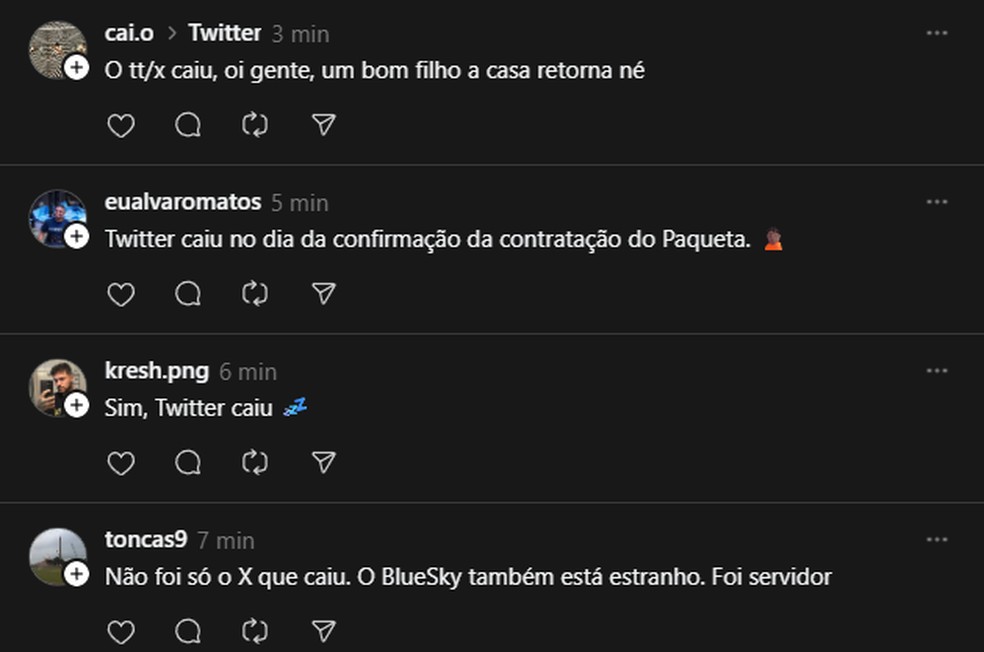Viewport: 984px width, 652px height.
Task: Open the share icon on eualvaromatos's post
Action: point(321,294)
